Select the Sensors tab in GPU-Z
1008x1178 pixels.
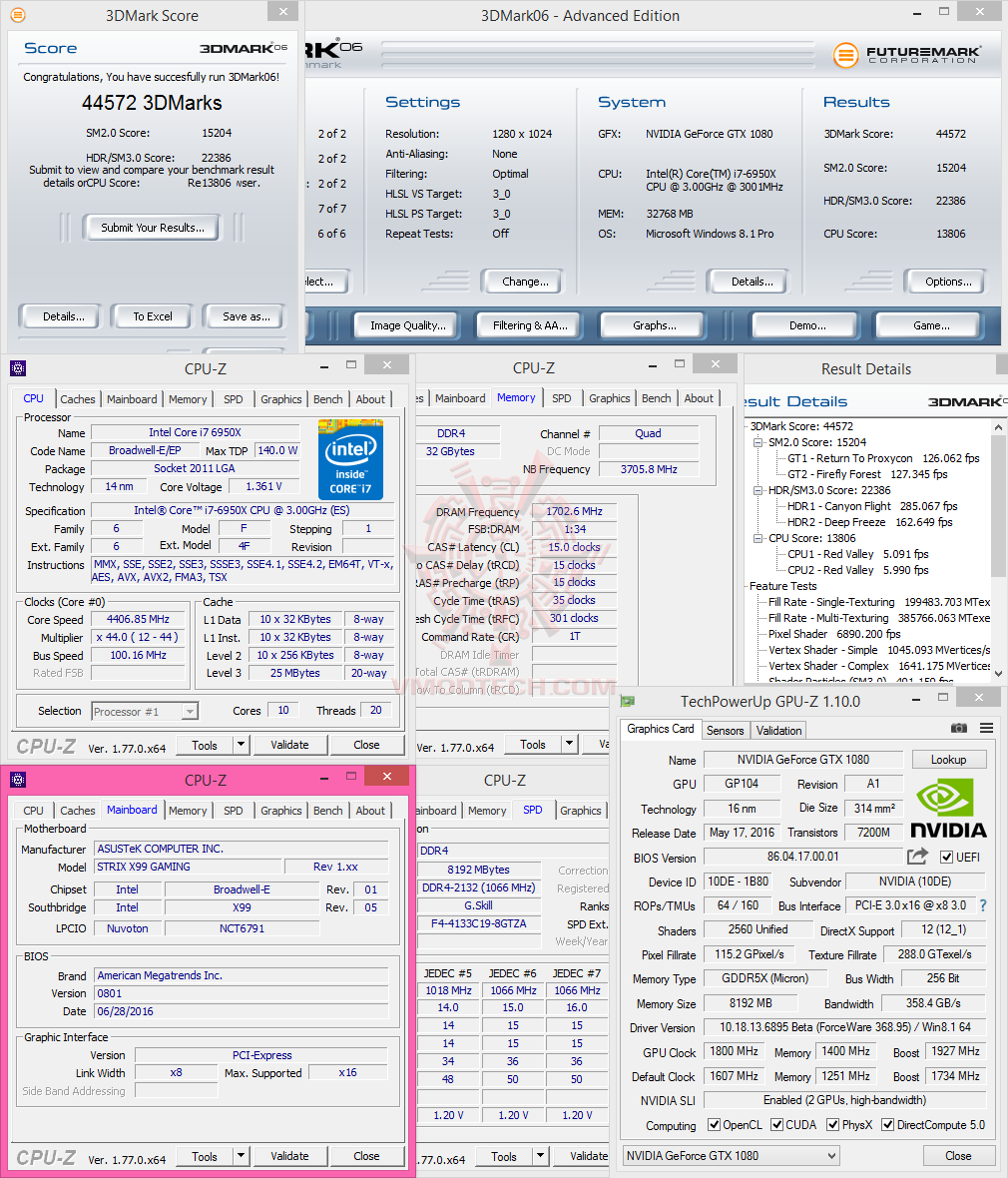725,730
